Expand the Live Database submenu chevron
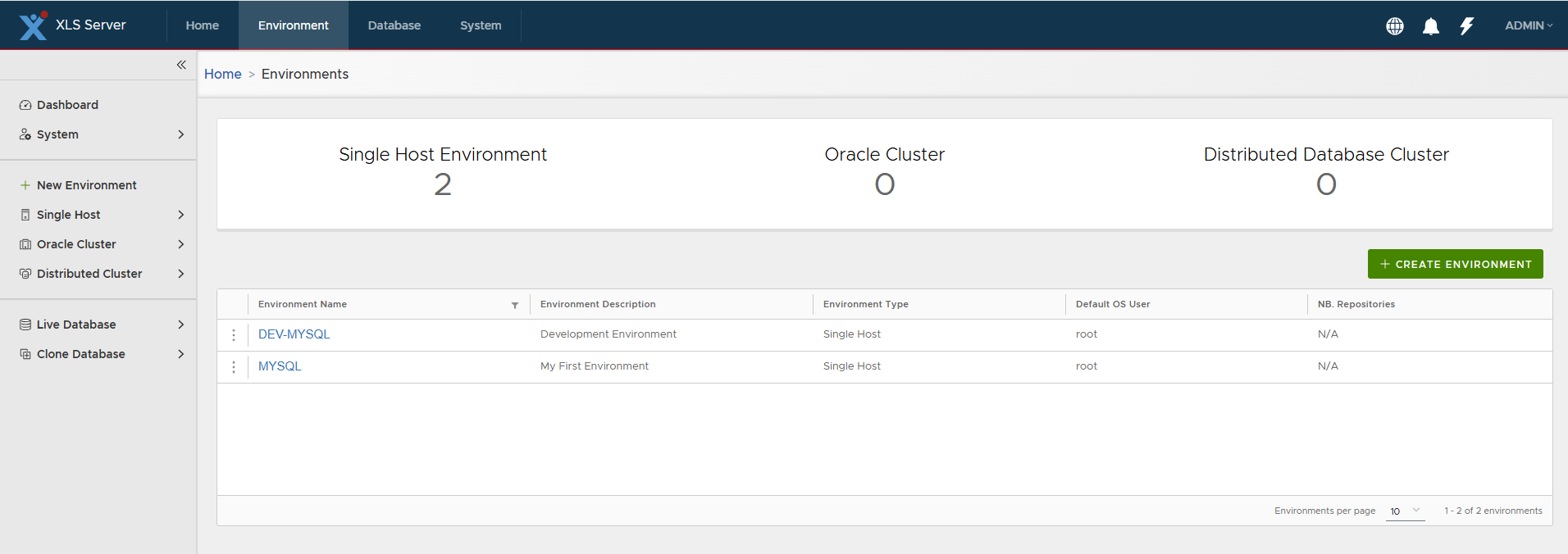 click(181, 325)
